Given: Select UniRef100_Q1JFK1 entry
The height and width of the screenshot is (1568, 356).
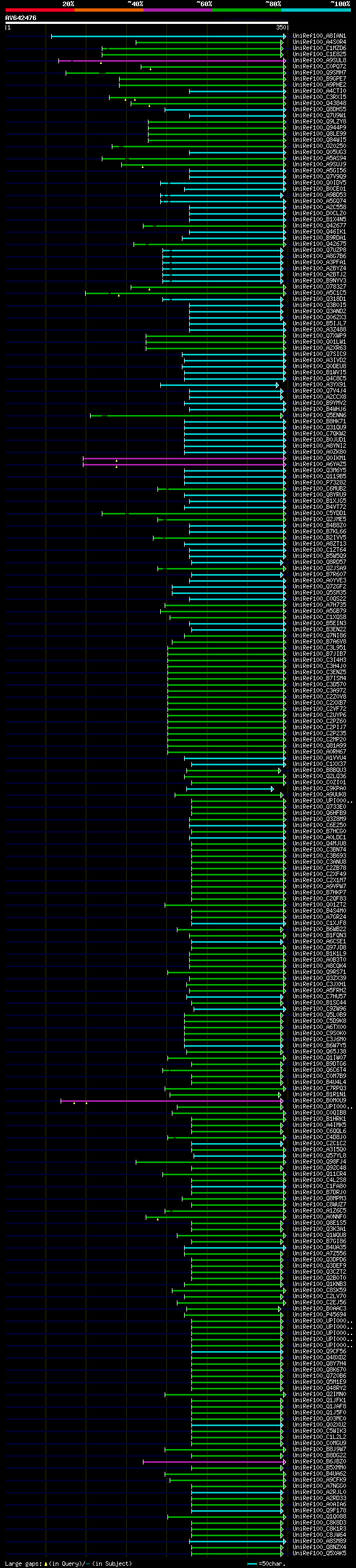Looking at the screenshot, I should coord(319,1401).
